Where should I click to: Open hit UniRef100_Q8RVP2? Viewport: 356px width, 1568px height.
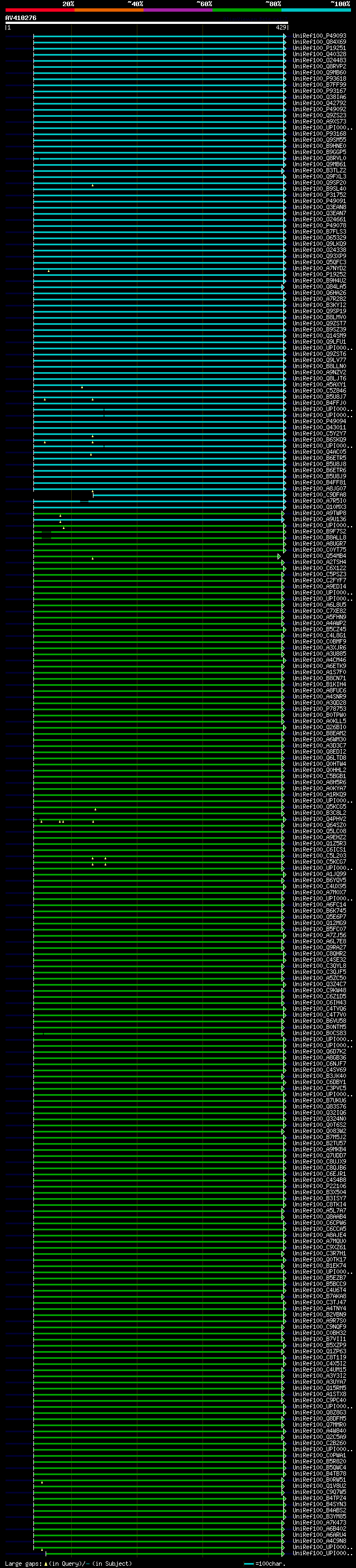pos(319,66)
